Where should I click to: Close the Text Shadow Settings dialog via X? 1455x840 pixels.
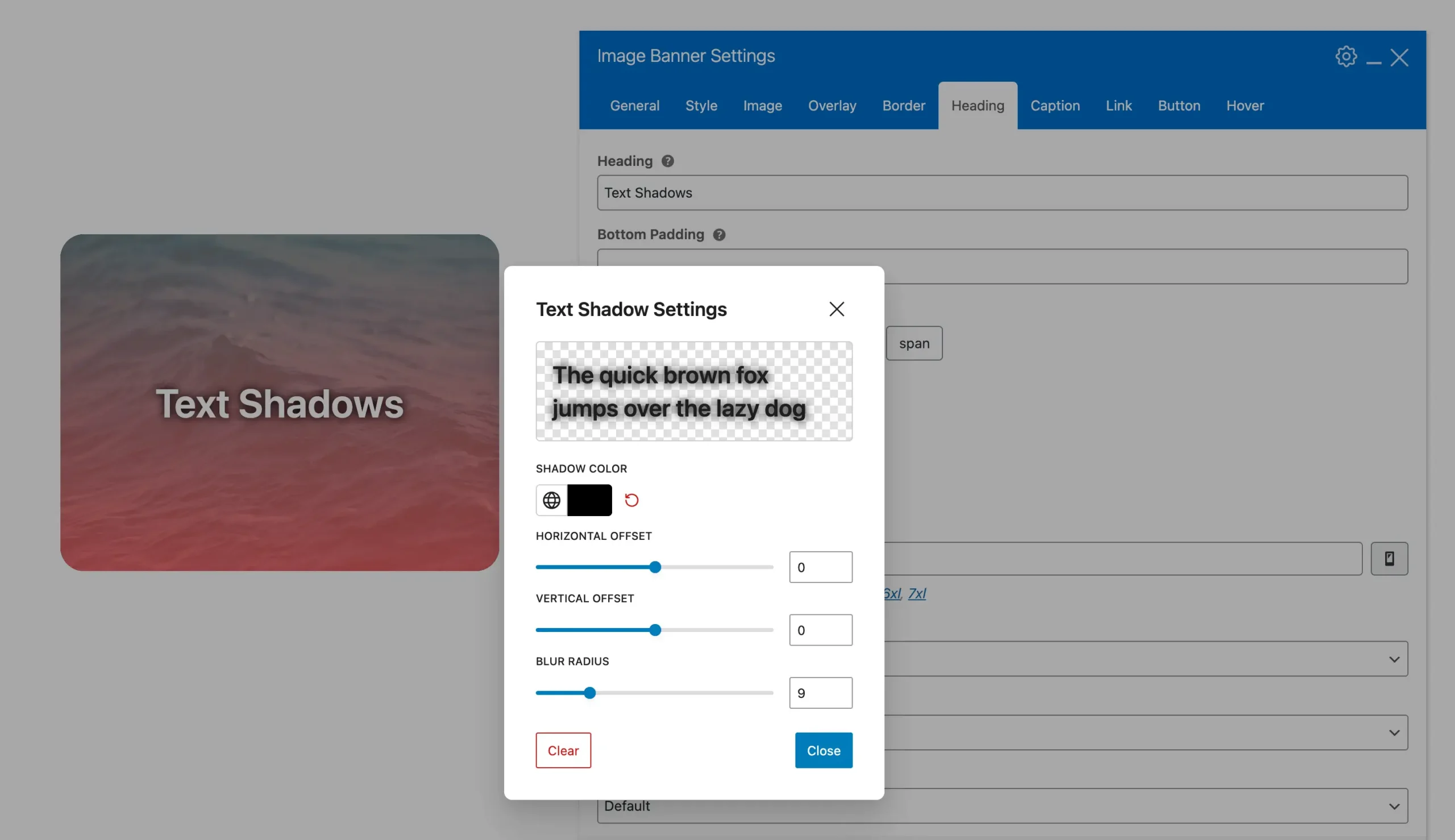[836, 309]
